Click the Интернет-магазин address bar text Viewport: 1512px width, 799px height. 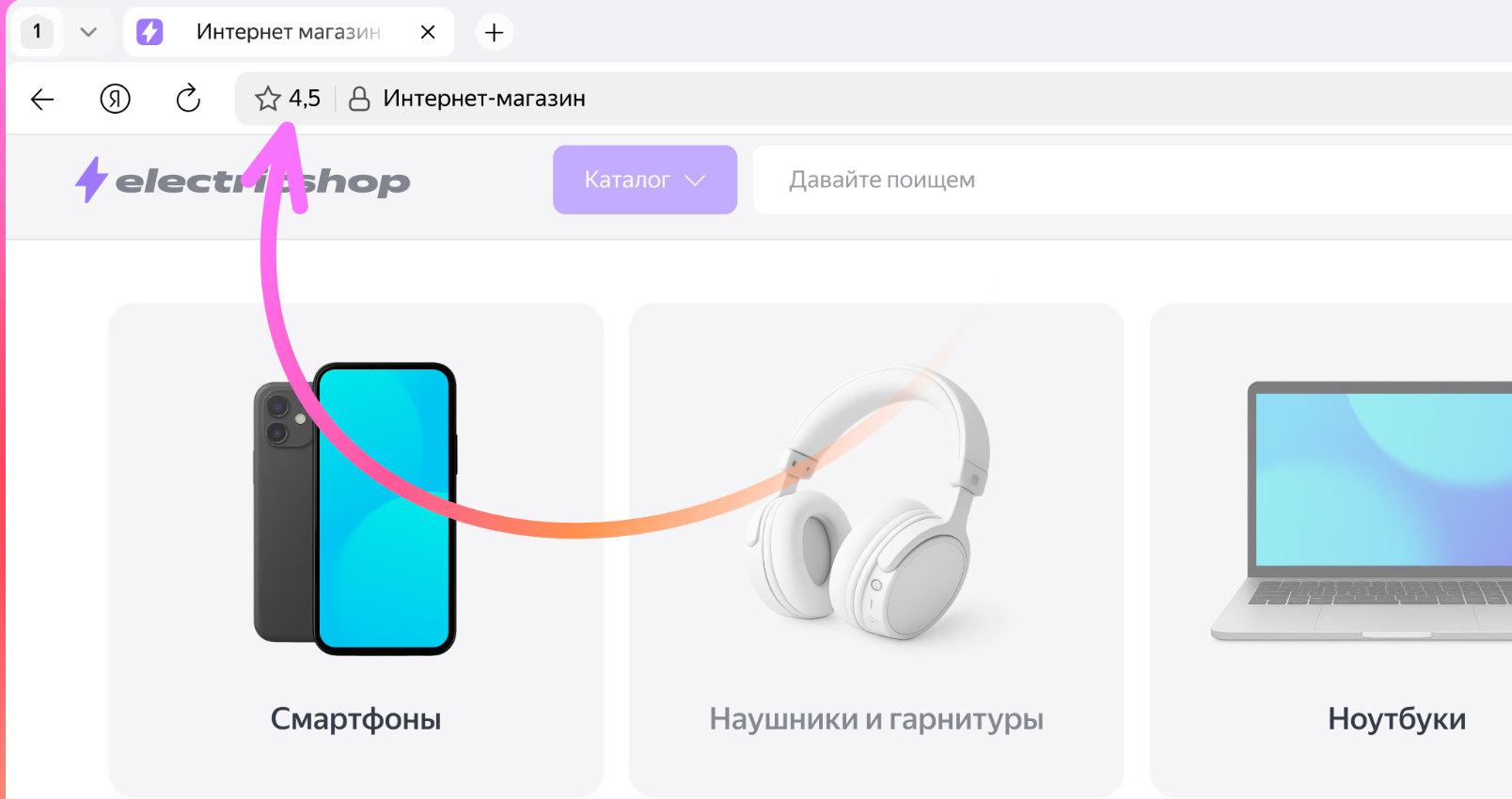484,99
